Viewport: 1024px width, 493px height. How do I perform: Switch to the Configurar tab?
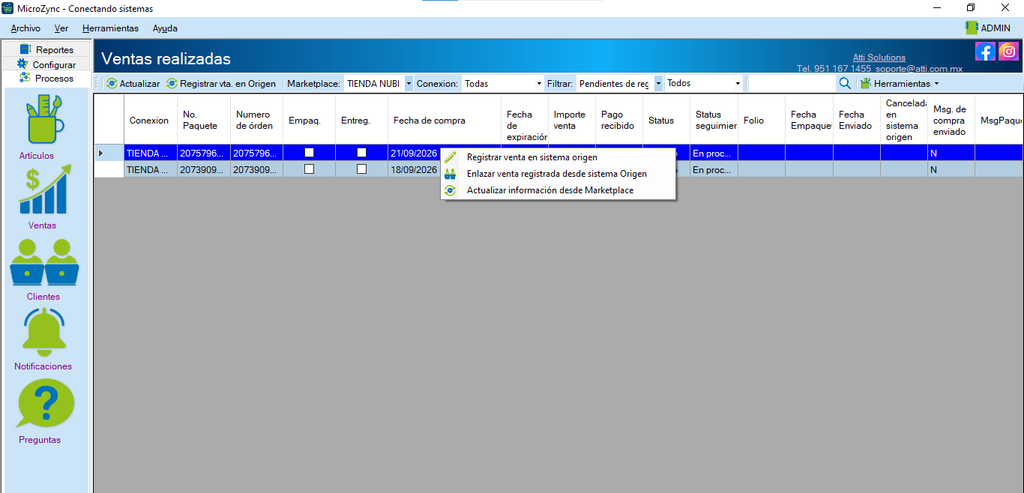[x=46, y=64]
